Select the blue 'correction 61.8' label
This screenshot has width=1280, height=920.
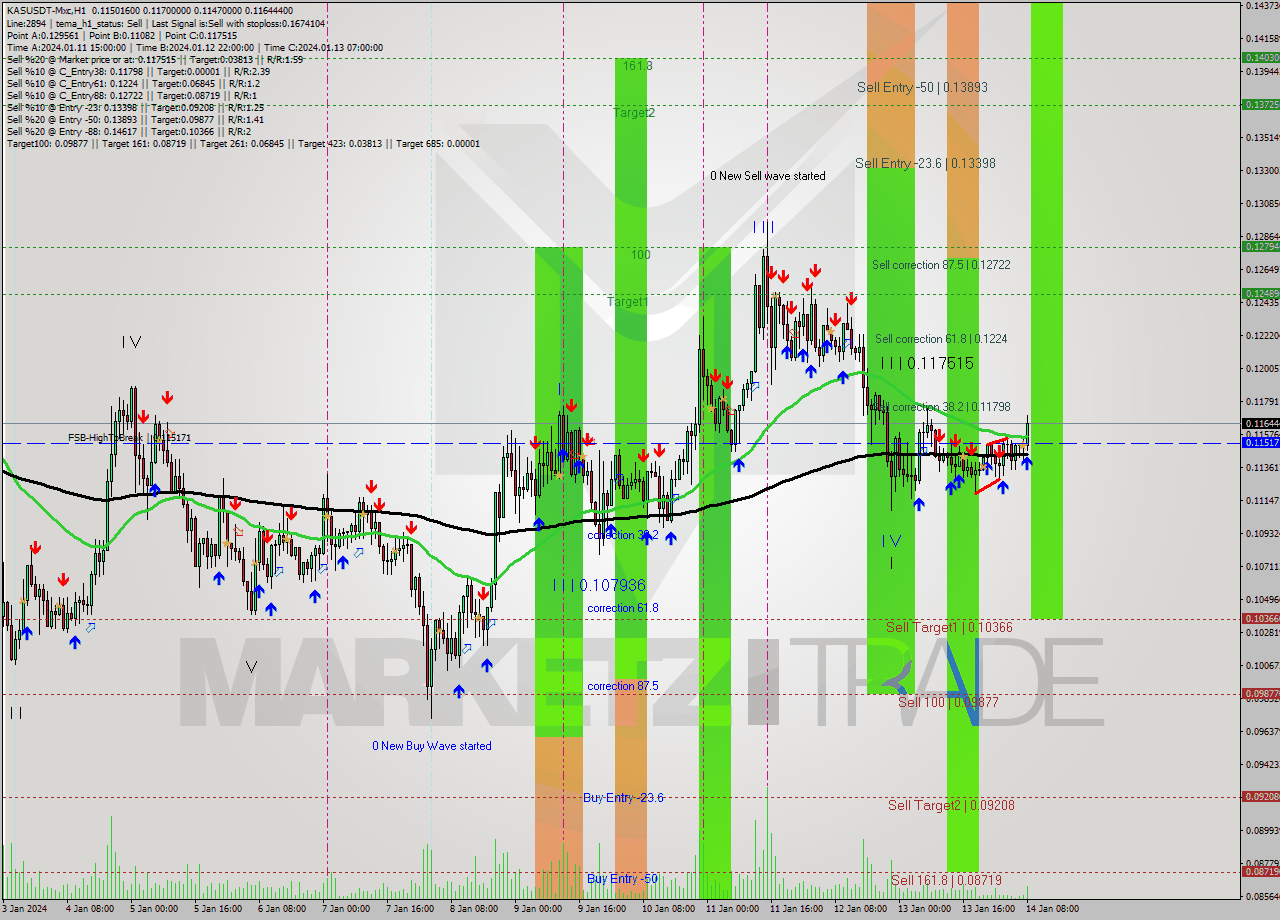tap(622, 608)
